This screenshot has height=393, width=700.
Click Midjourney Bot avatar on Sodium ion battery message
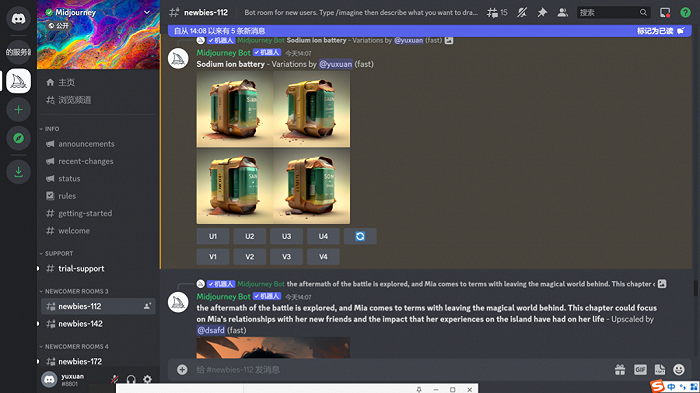pos(178,59)
